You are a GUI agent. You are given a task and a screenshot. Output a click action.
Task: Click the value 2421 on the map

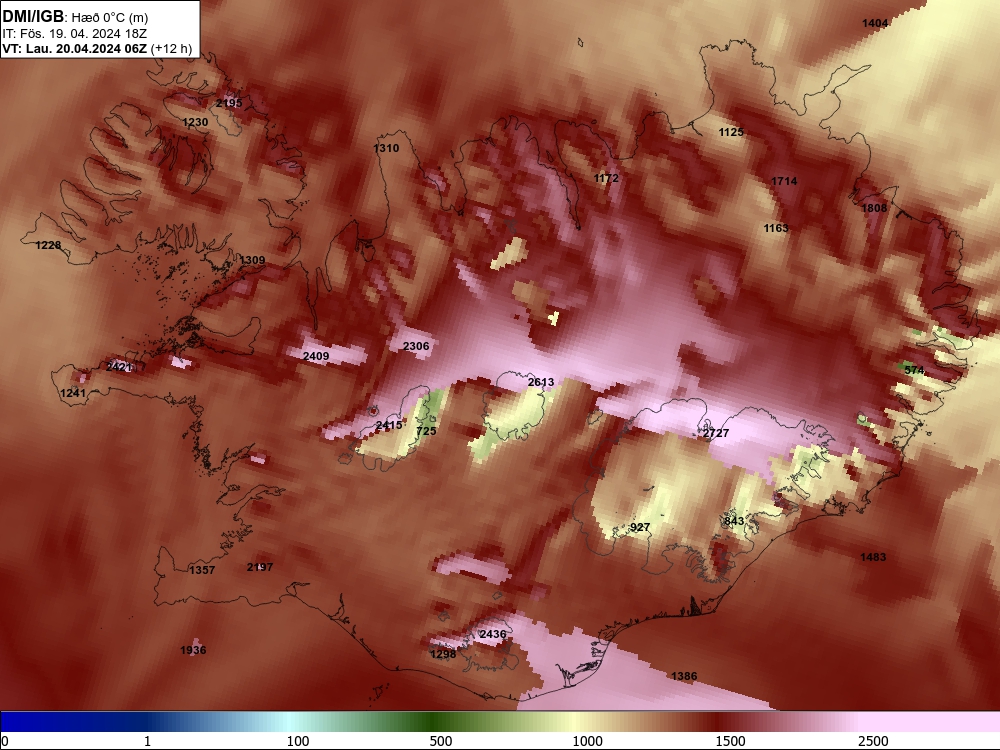119,367
